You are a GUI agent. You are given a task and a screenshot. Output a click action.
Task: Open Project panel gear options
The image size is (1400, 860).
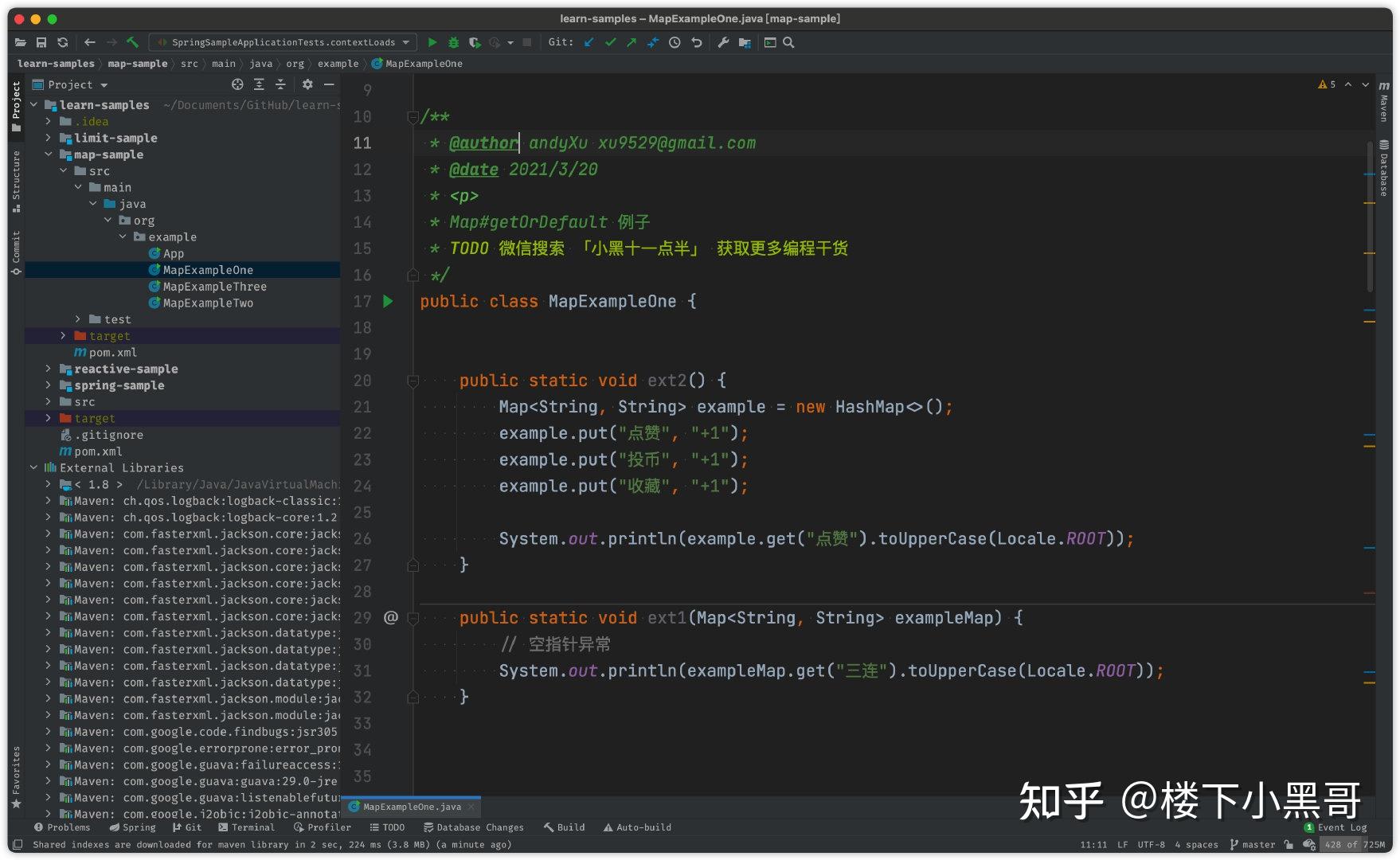coord(307,84)
